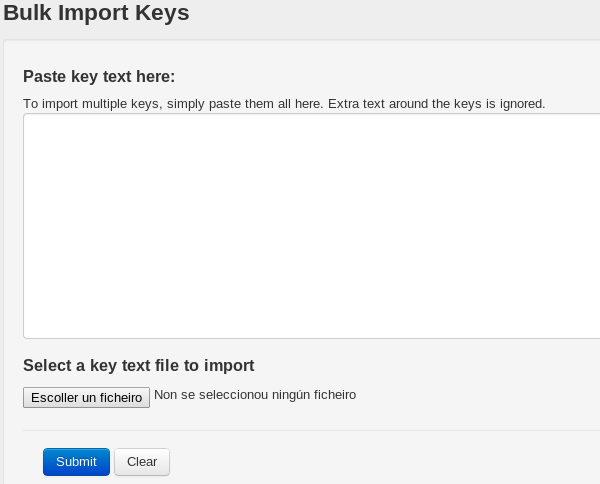600x484 pixels.
Task: Click the word 'ficheiro' in the no-file-selected text
Action: (334, 395)
